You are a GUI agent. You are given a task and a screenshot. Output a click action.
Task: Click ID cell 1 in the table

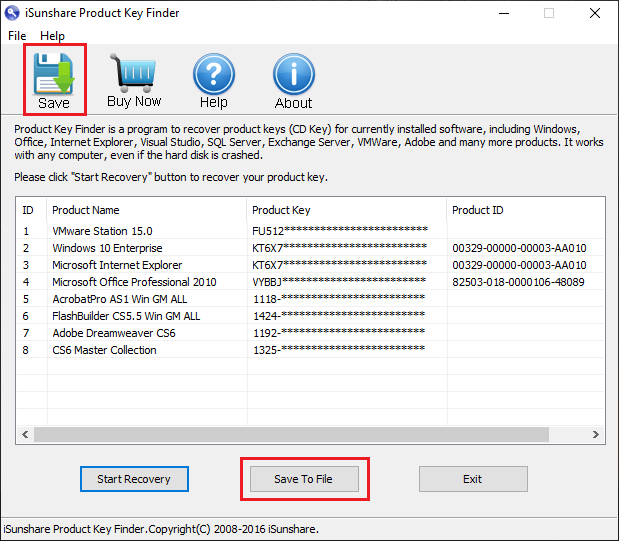[x=26, y=231]
